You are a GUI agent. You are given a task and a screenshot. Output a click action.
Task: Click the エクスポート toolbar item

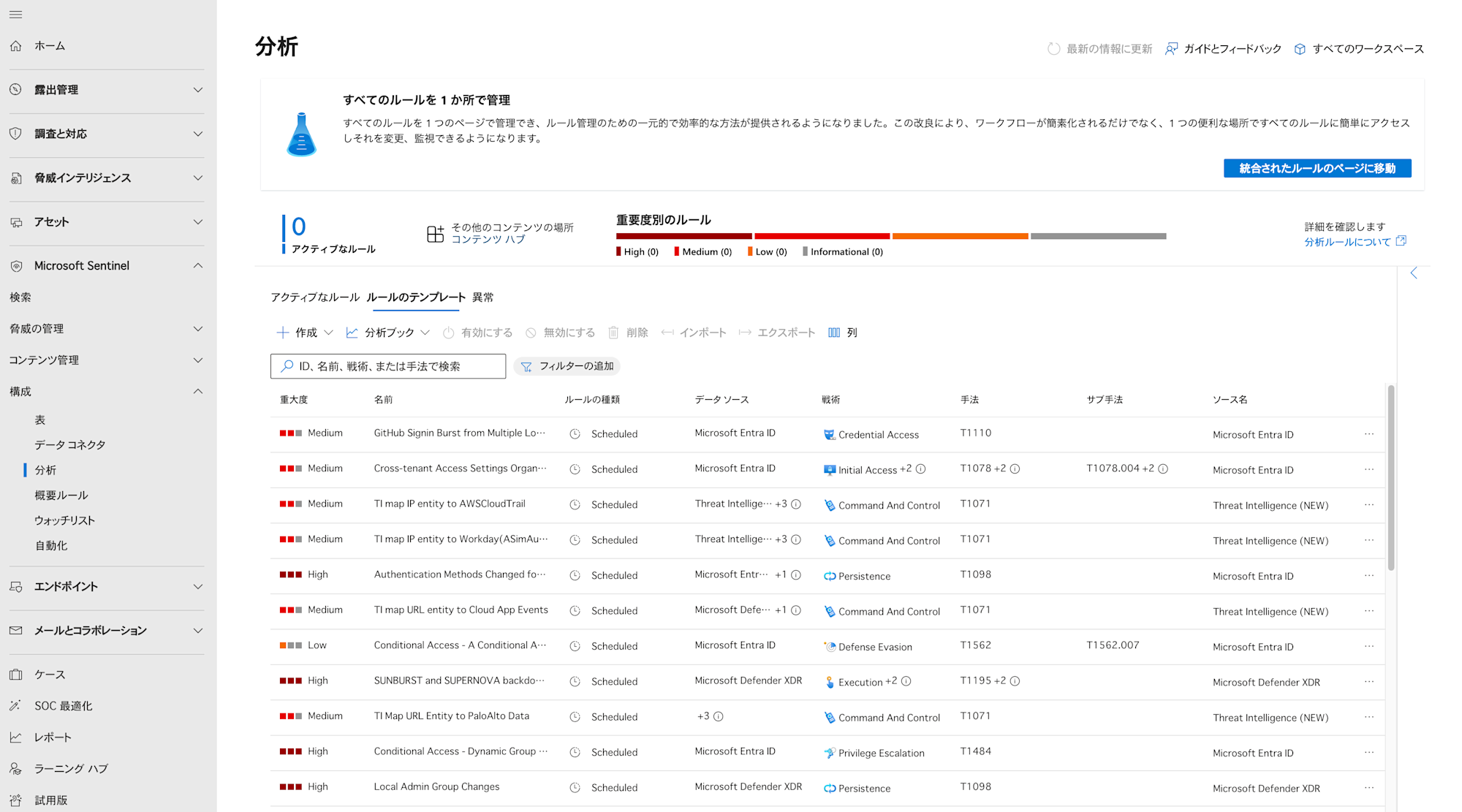(777, 333)
